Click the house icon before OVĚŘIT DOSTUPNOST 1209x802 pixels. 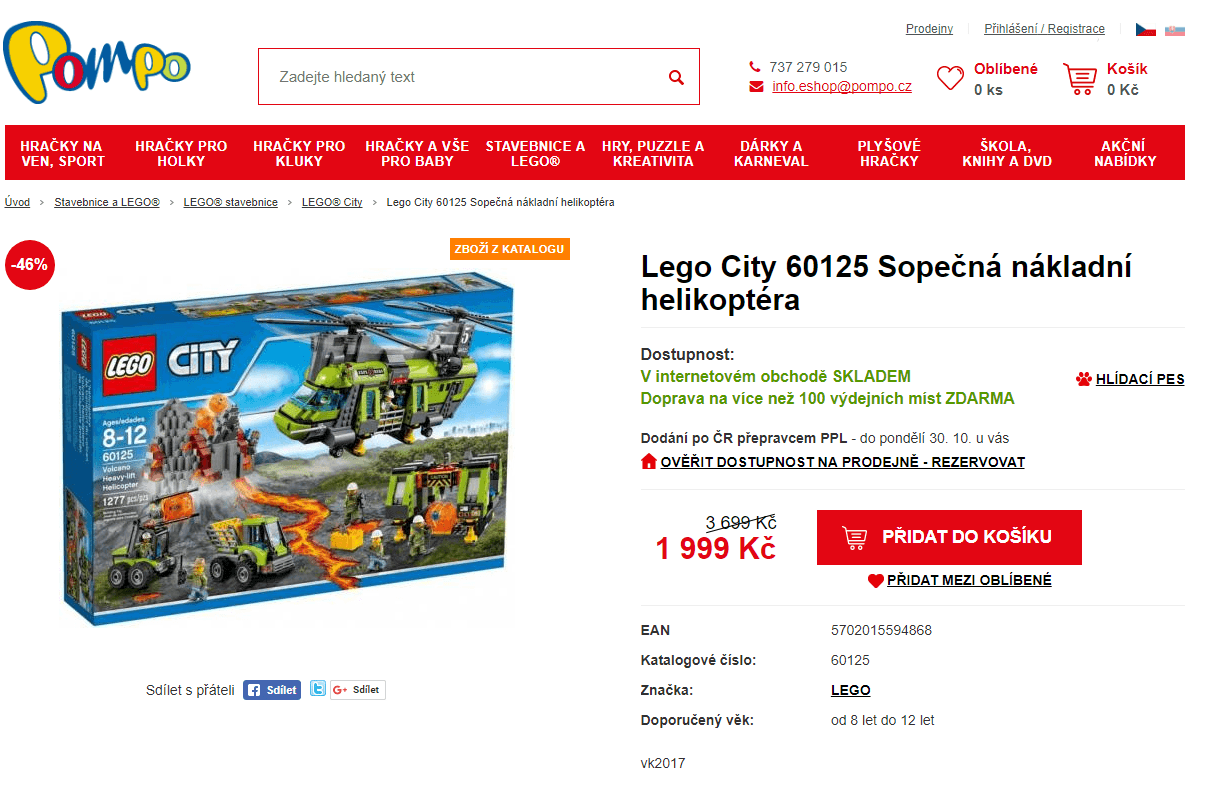[x=649, y=461]
